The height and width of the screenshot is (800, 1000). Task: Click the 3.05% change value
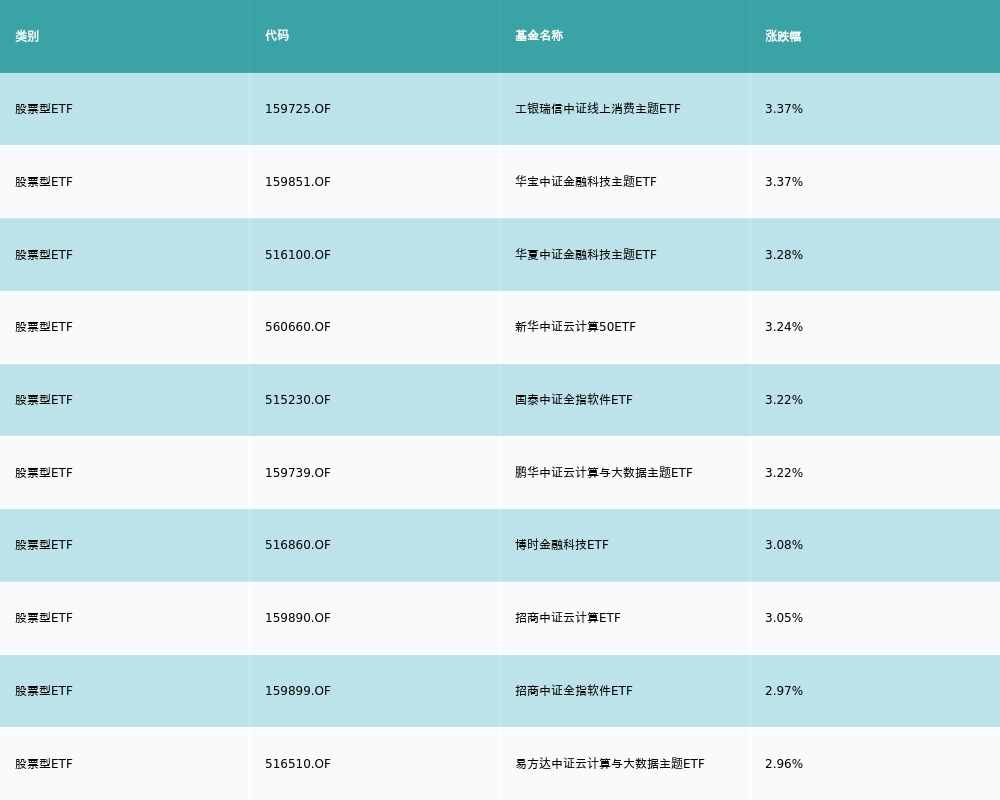click(x=784, y=618)
